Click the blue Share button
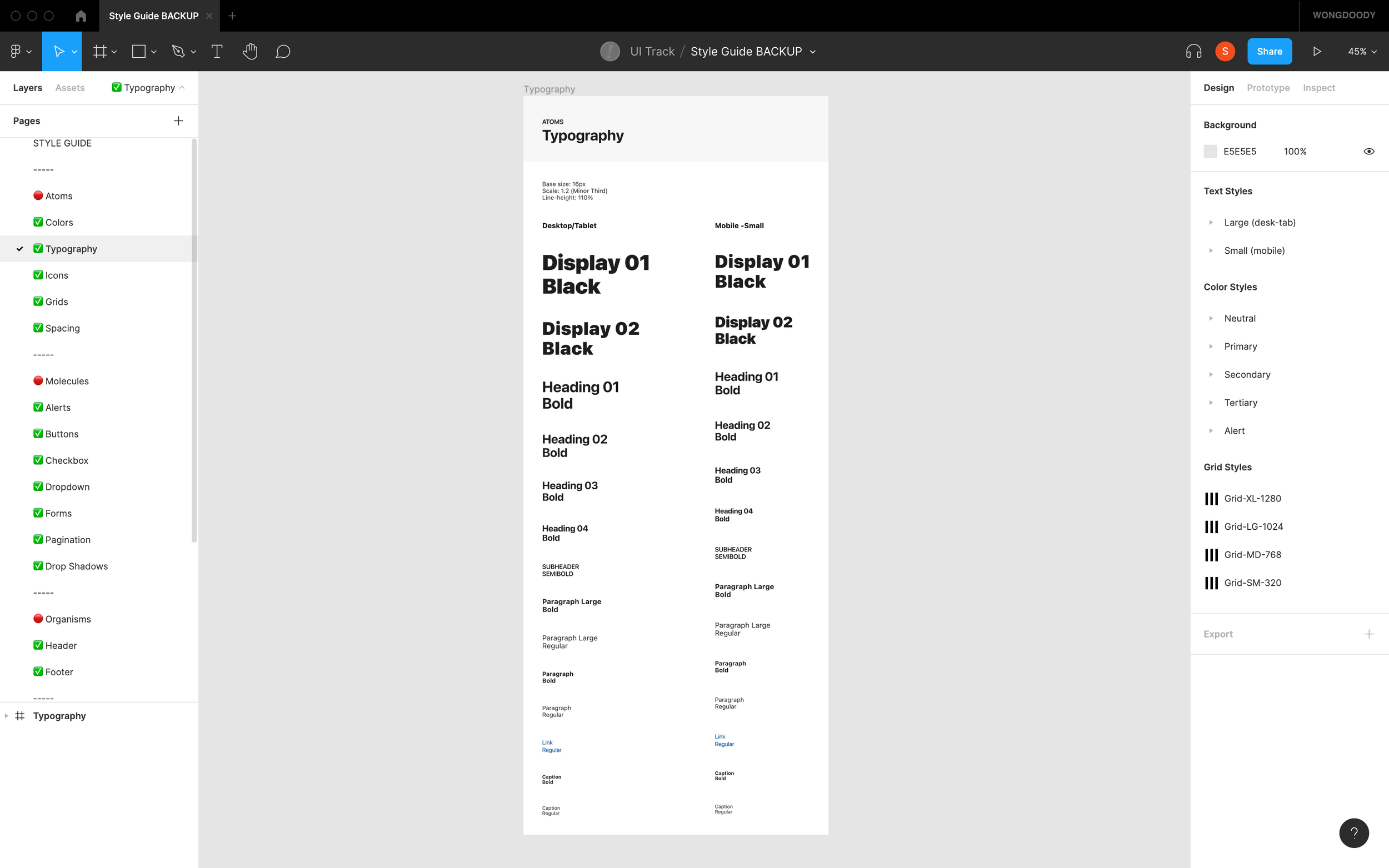Screen dimensions: 1389x868 coord(1269,52)
